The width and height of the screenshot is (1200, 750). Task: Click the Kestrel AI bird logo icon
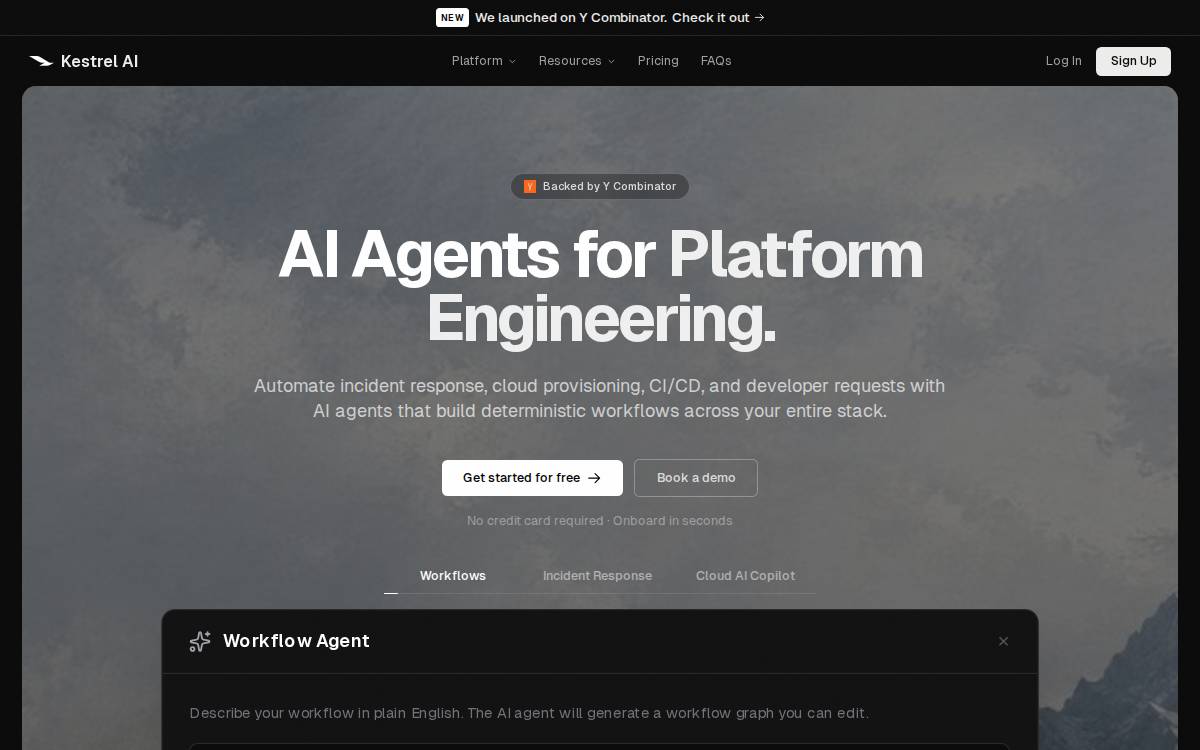41,61
